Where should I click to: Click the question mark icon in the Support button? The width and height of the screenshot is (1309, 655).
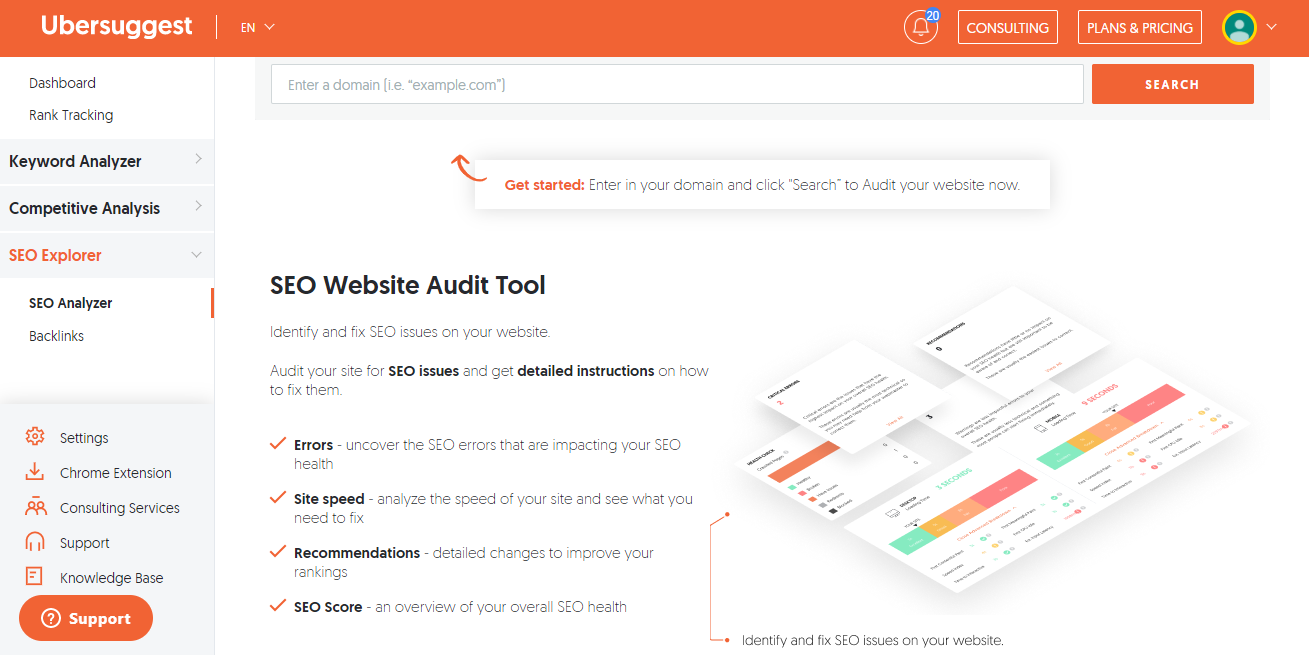click(x=51, y=619)
